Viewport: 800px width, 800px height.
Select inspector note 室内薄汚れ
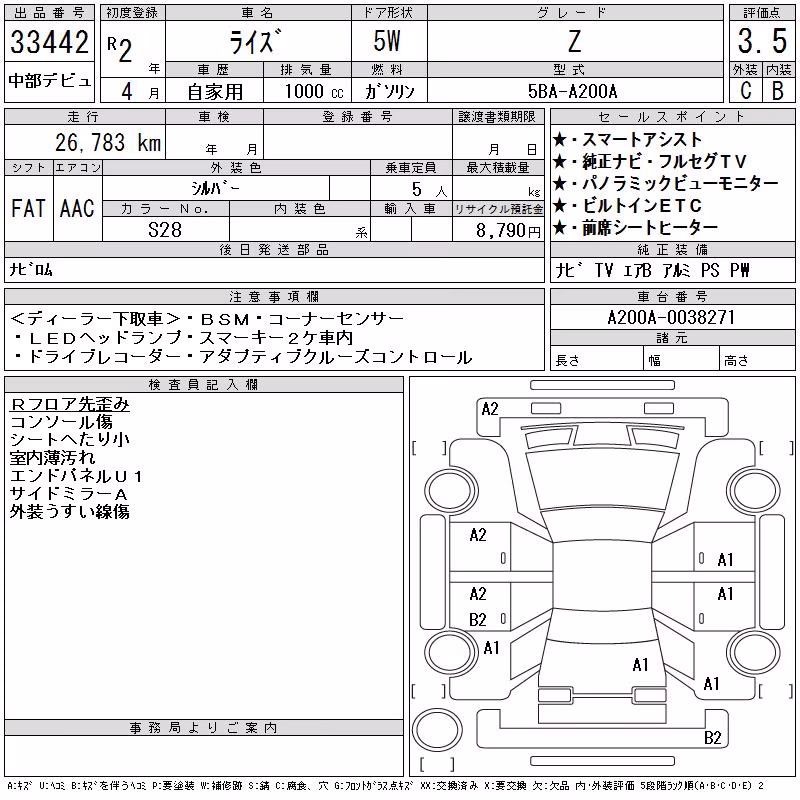[x=53, y=458]
